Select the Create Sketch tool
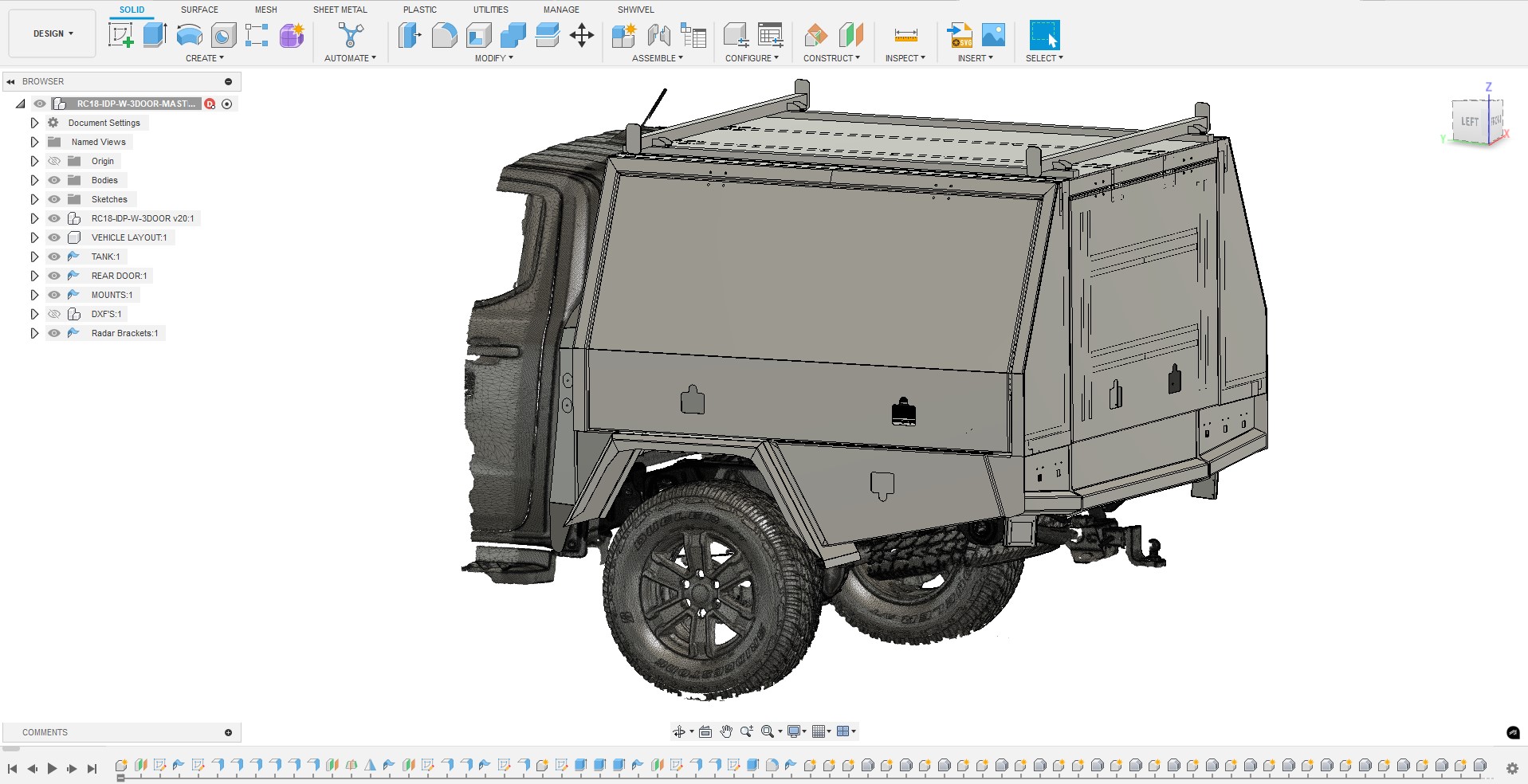 [x=122, y=35]
